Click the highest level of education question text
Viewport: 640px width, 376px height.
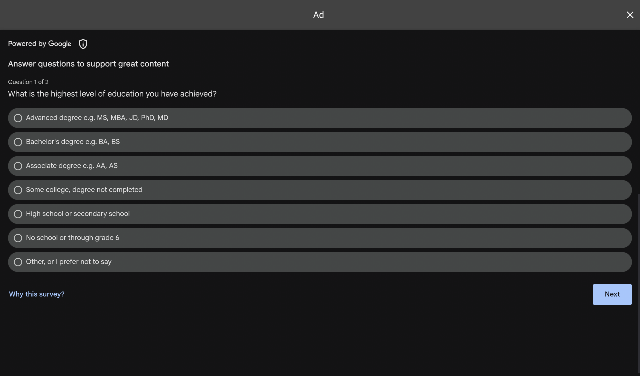[x=112, y=94]
